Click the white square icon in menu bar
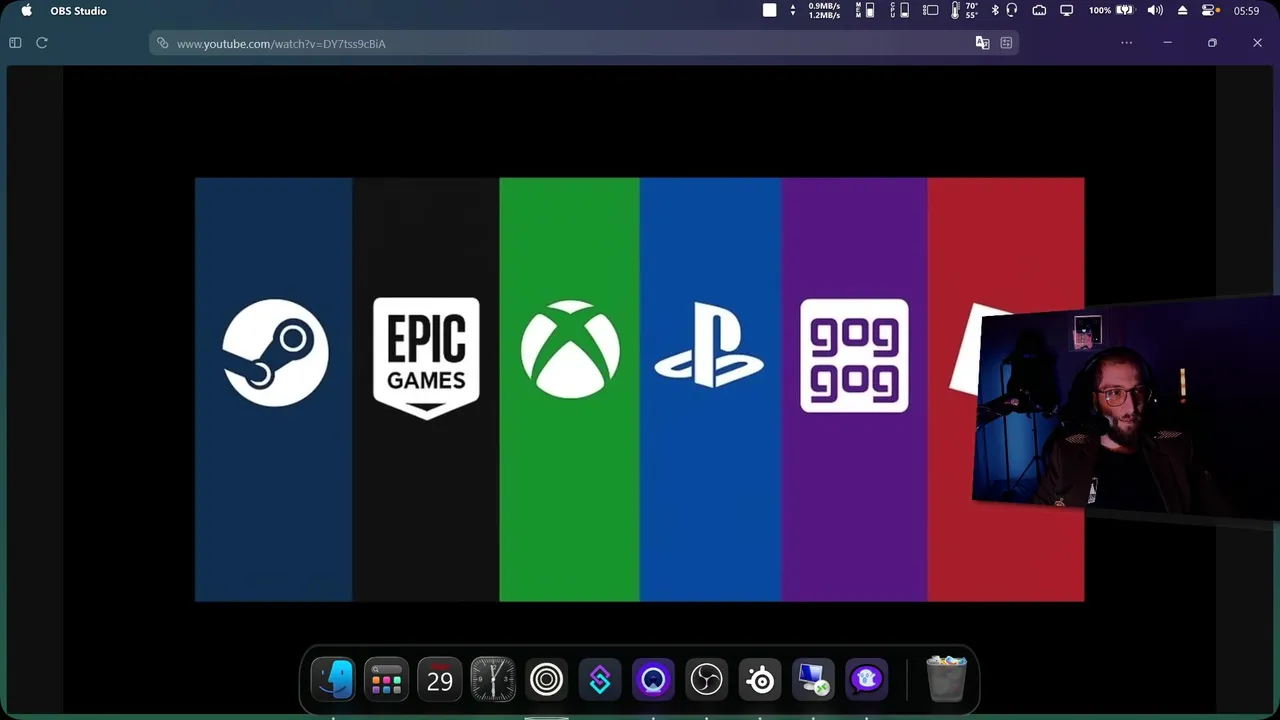 point(769,10)
